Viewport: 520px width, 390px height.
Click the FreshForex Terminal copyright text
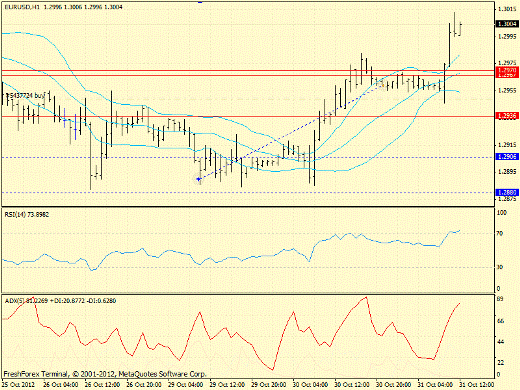(105, 374)
